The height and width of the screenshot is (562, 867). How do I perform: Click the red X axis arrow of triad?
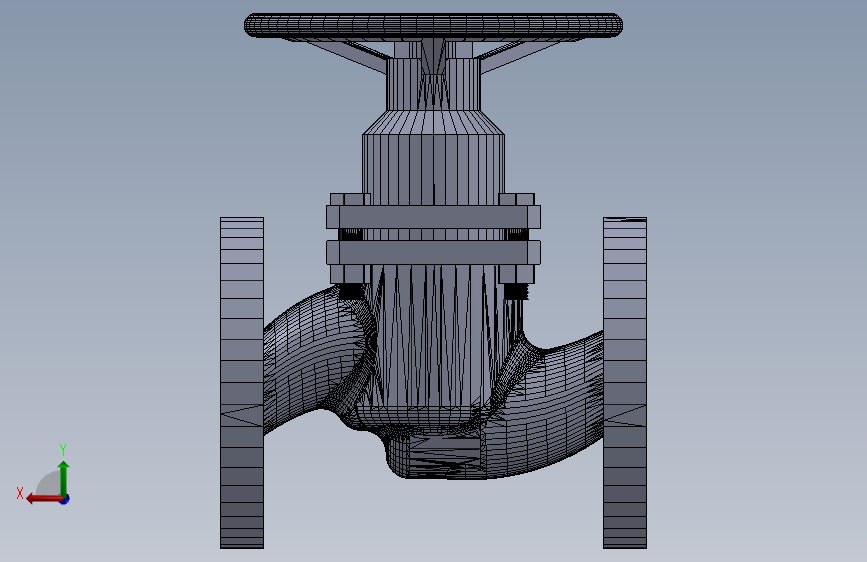(43, 499)
